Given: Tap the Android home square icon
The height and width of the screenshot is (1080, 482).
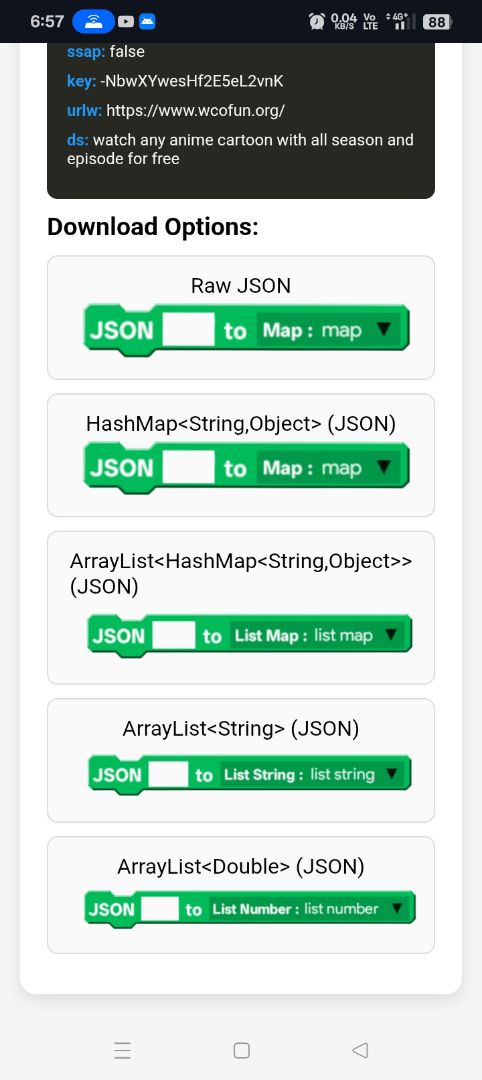Looking at the screenshot, I should pyautogui.click(x=241, y=1050).
